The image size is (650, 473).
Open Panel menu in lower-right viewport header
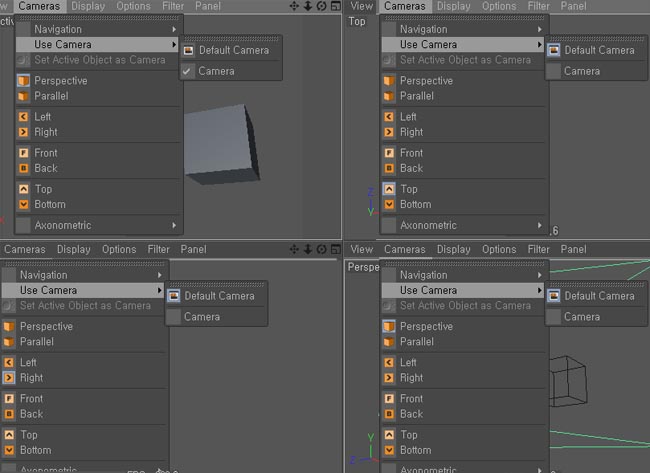click(x=573, y=249)
